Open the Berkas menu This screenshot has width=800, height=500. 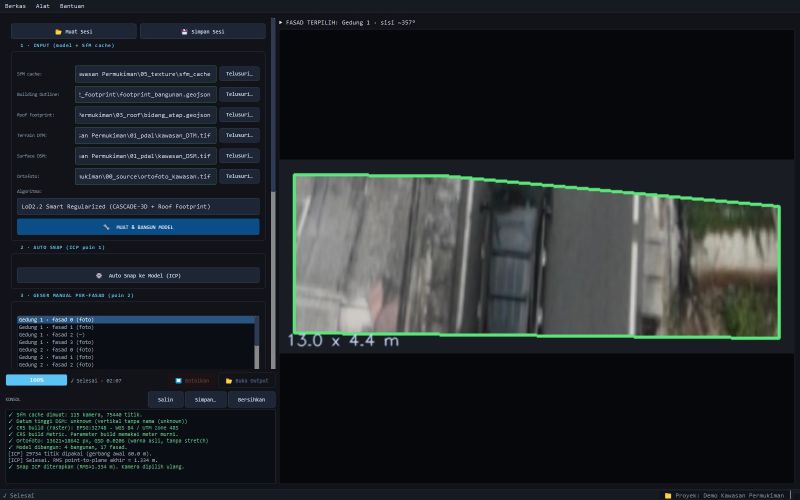(x=15, y=6)
